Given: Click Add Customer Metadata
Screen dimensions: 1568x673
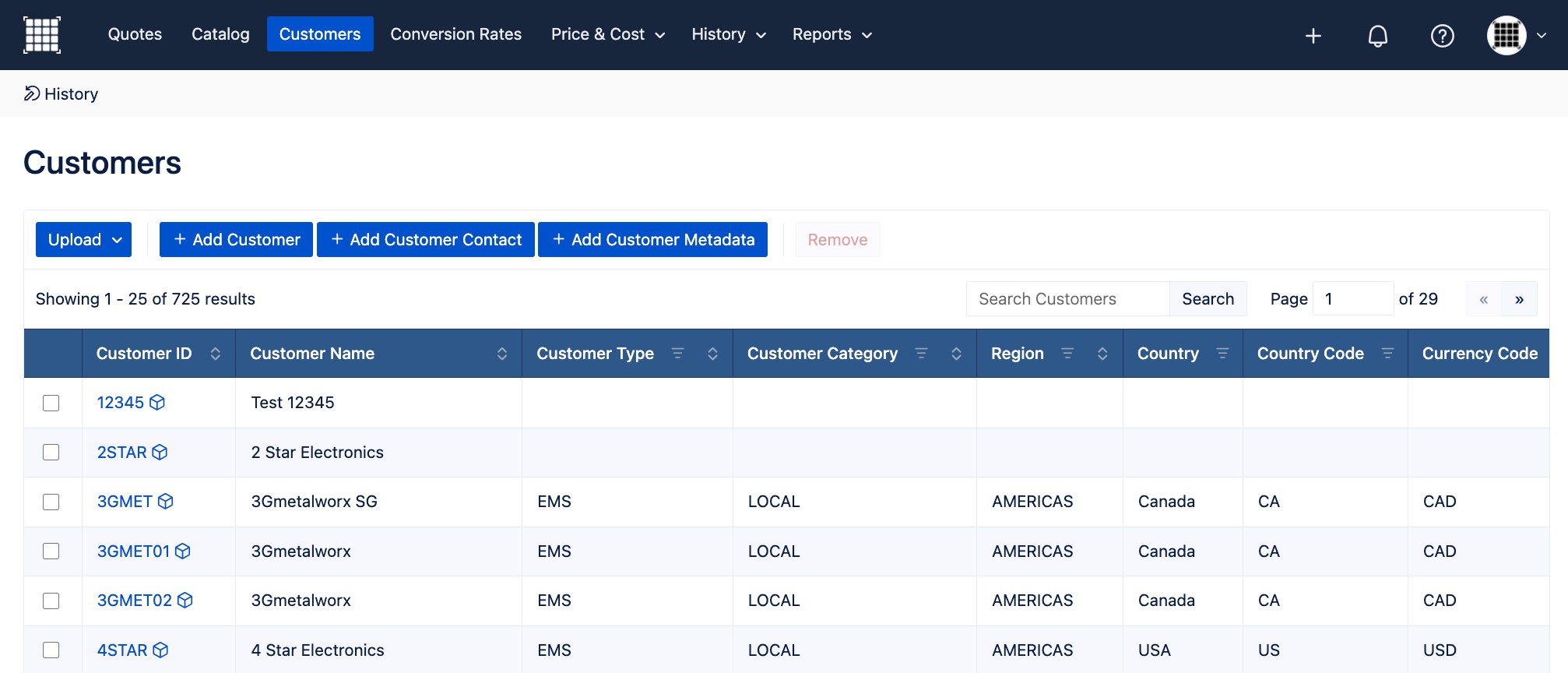Looking at the screenshot, I should (x=652, y=240).
